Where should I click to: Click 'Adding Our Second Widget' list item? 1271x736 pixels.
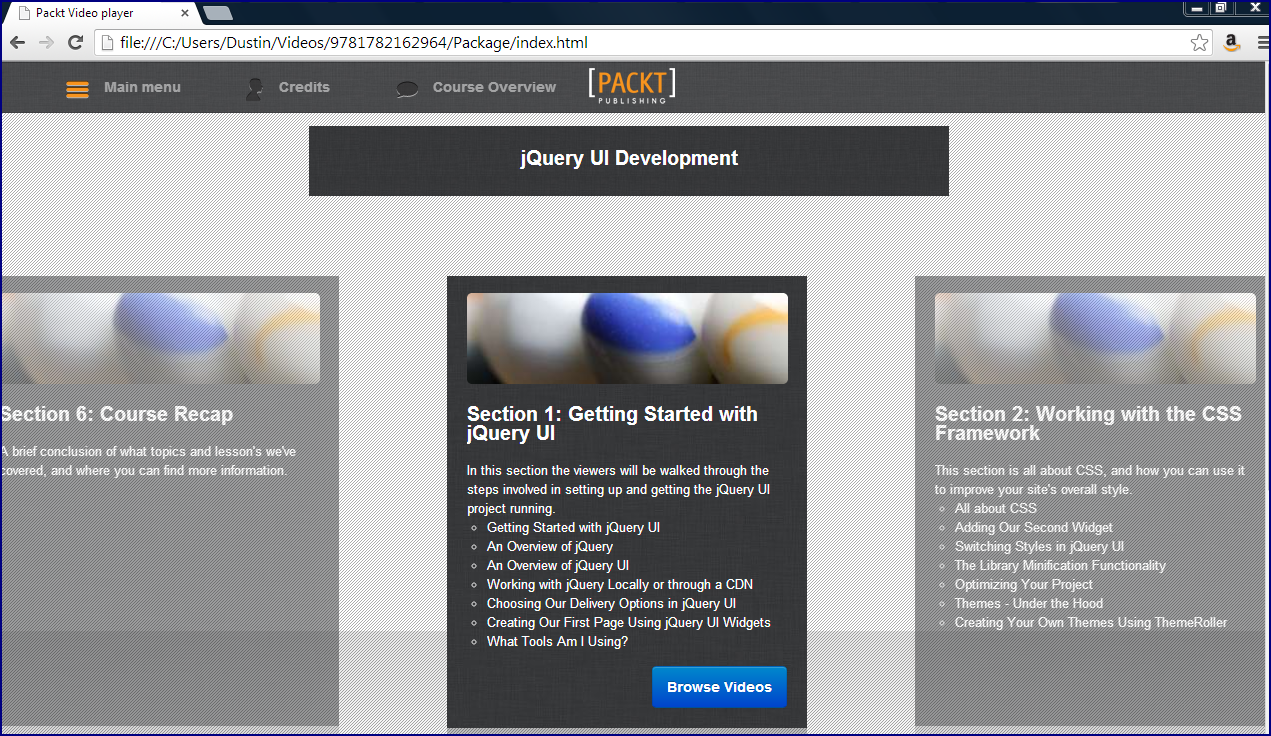(1033, 527)
